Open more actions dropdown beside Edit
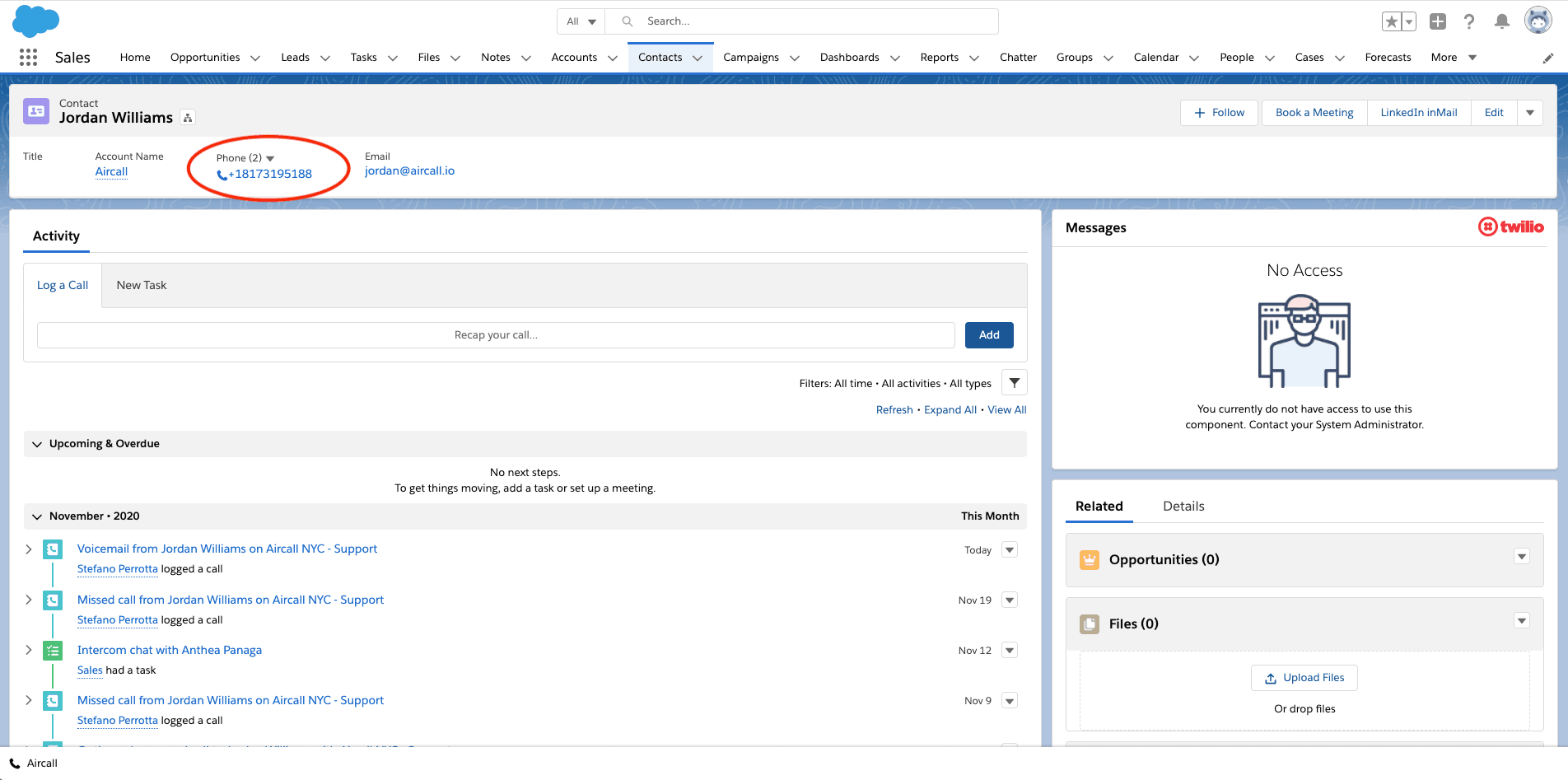 pos(1529,113)
